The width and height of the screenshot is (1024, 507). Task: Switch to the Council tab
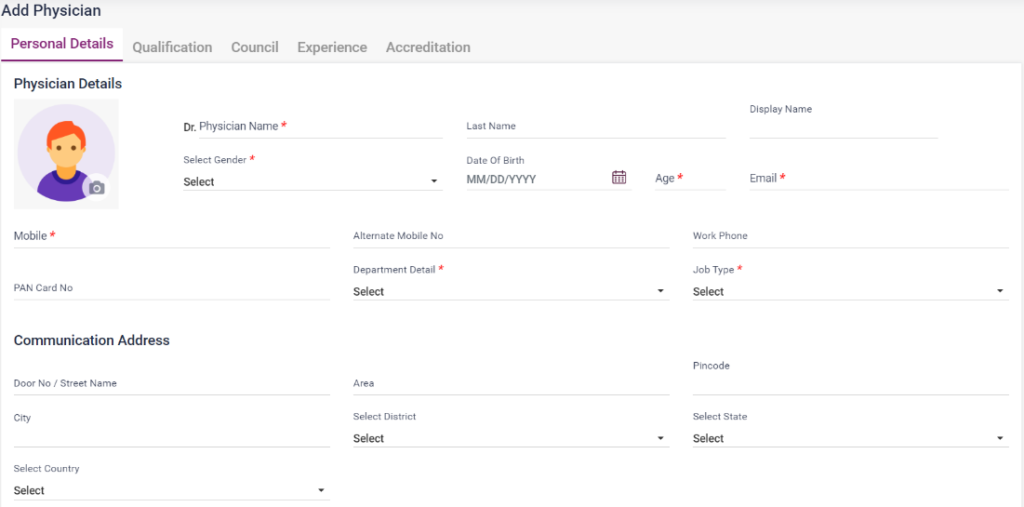254,47
